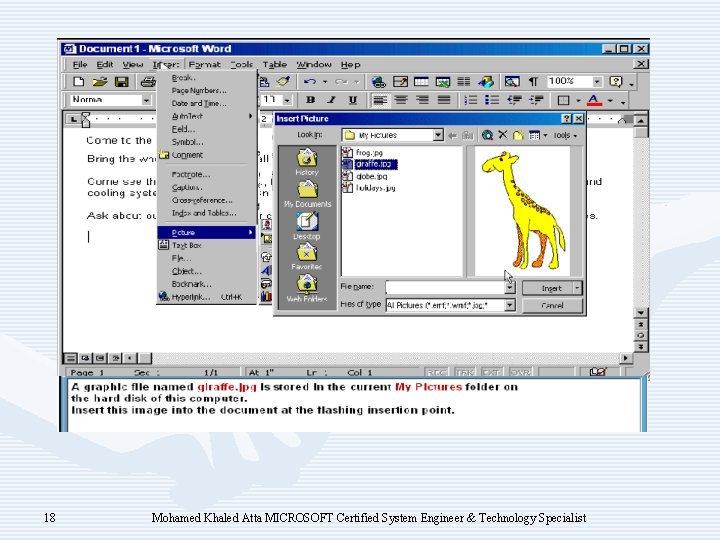Click the vertical scrollbar down arrow

click(641, 313)
